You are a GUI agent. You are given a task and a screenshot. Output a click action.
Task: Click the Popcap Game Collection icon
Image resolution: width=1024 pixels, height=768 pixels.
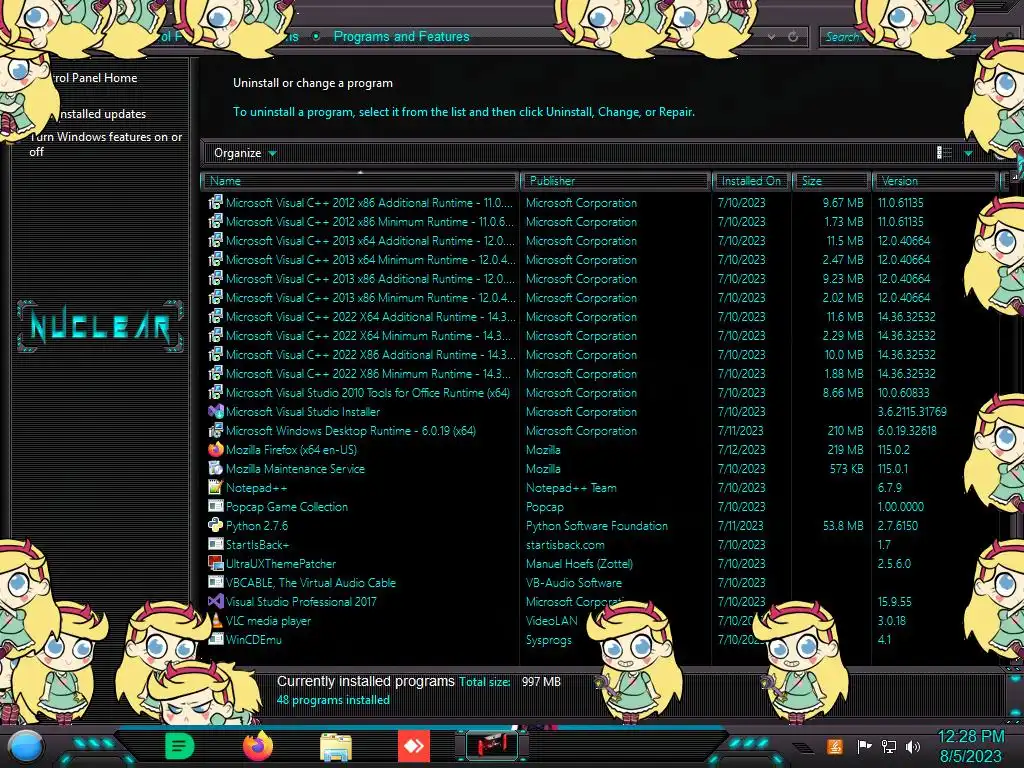(216, 507)
